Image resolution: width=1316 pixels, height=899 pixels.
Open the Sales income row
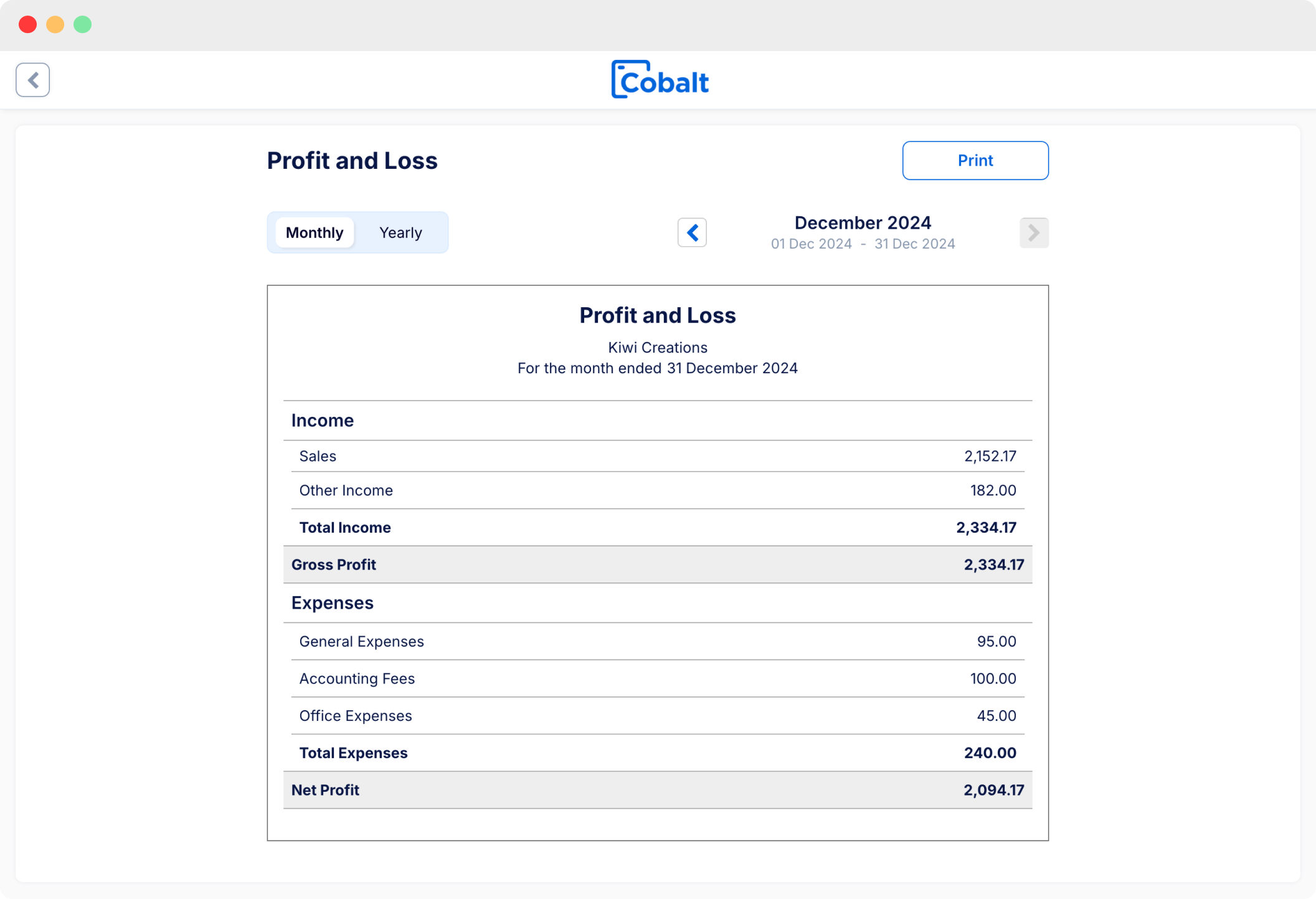pyautogui.click(x=657, y=456)
